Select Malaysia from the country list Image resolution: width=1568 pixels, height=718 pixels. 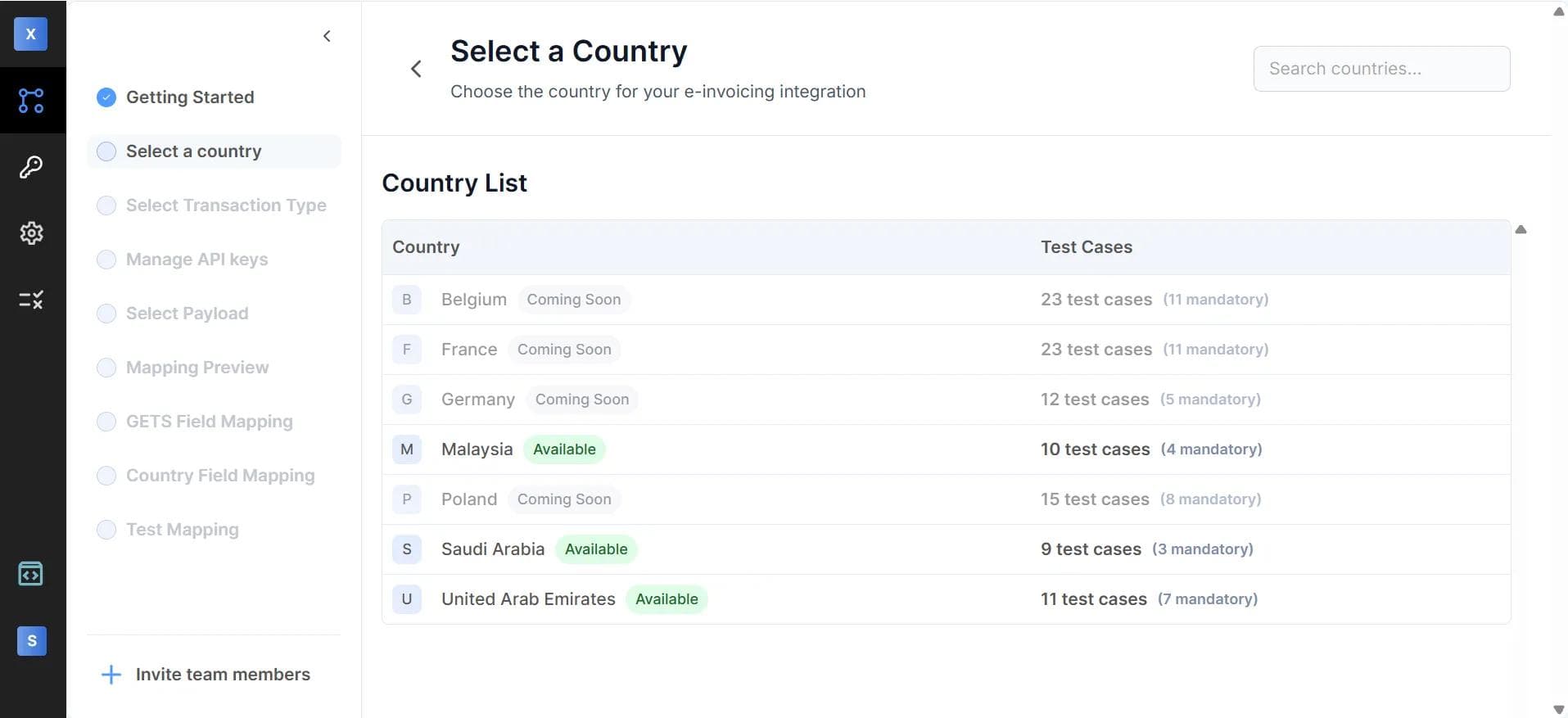(477, 449)
